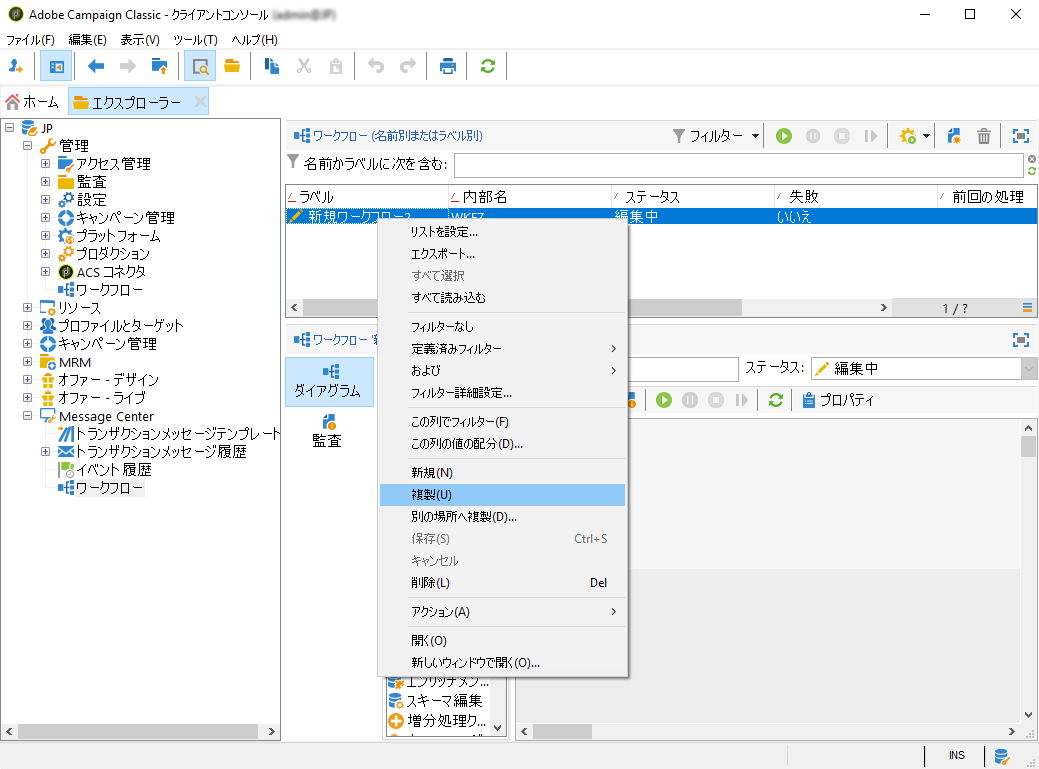Image resolution: width=1039 pixels, height=769 pixels.
Task: Select MRM folder in the tree
Action: pyautogui.click(x=74, y=362)
